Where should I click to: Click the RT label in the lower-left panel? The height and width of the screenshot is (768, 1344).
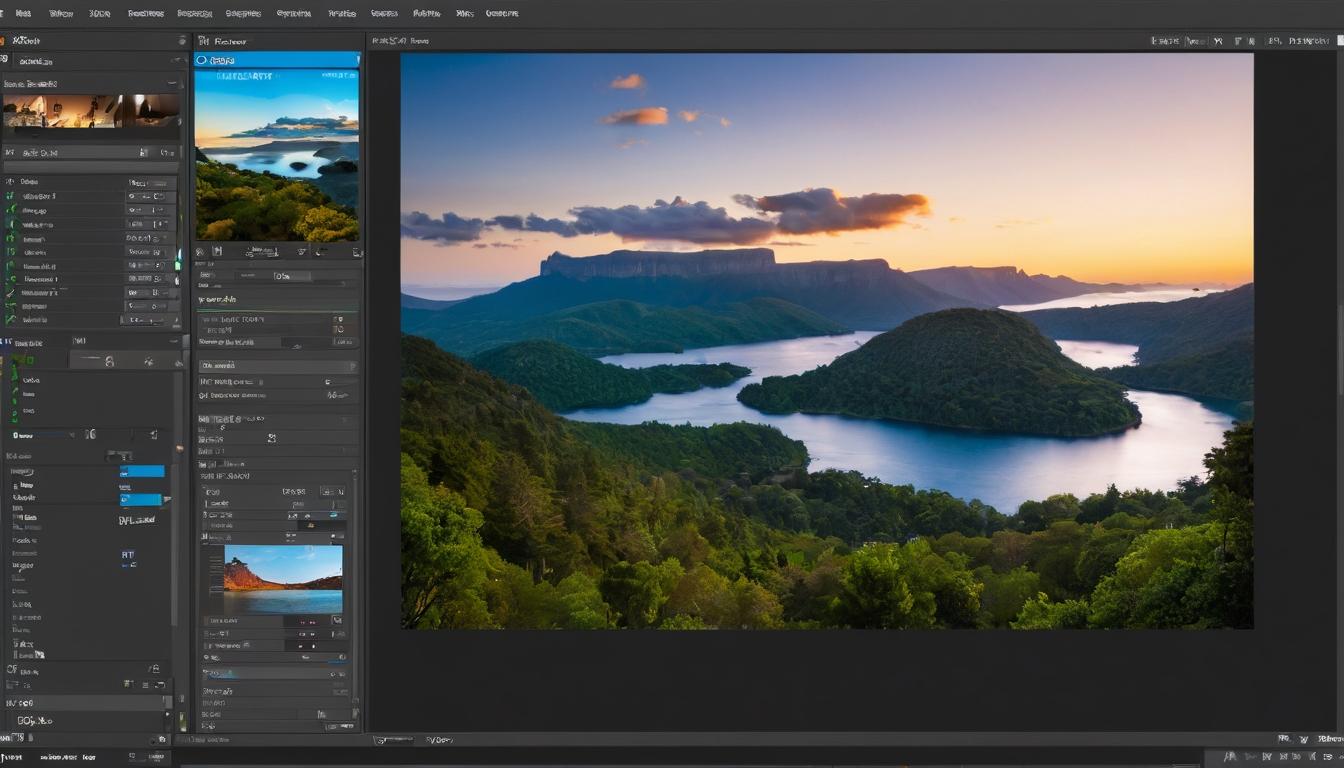tap(128, 554)
